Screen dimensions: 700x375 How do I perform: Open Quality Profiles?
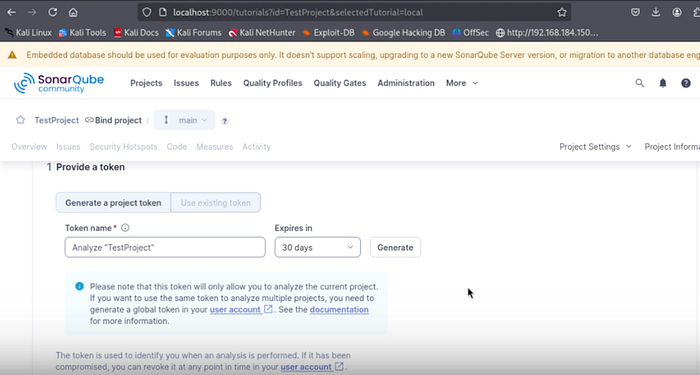coord(273,83)
